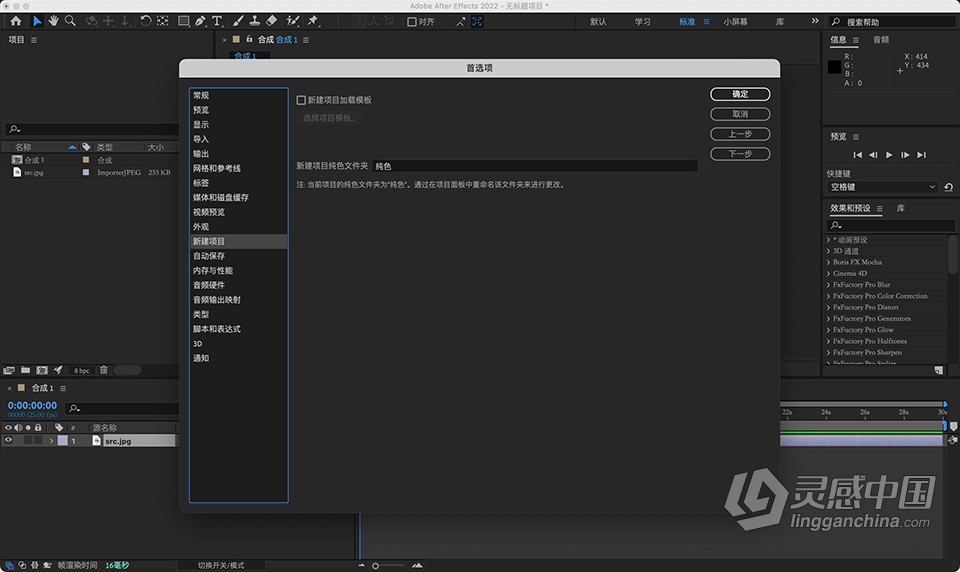
Task: Click the new composition icon in Project panel
Action: [42, 370]
